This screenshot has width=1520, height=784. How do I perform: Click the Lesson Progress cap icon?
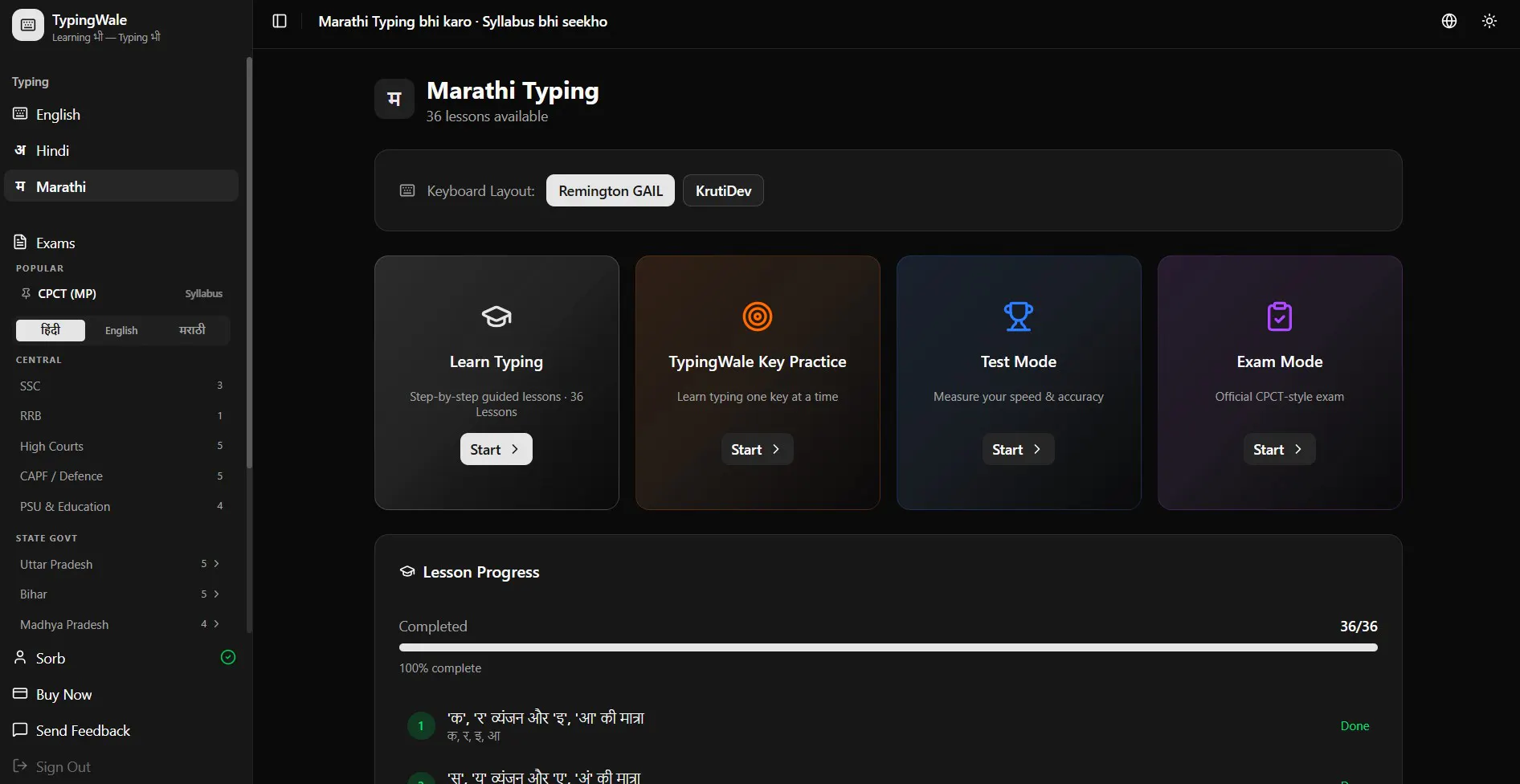pyautogui.click(x=407, y=571)
